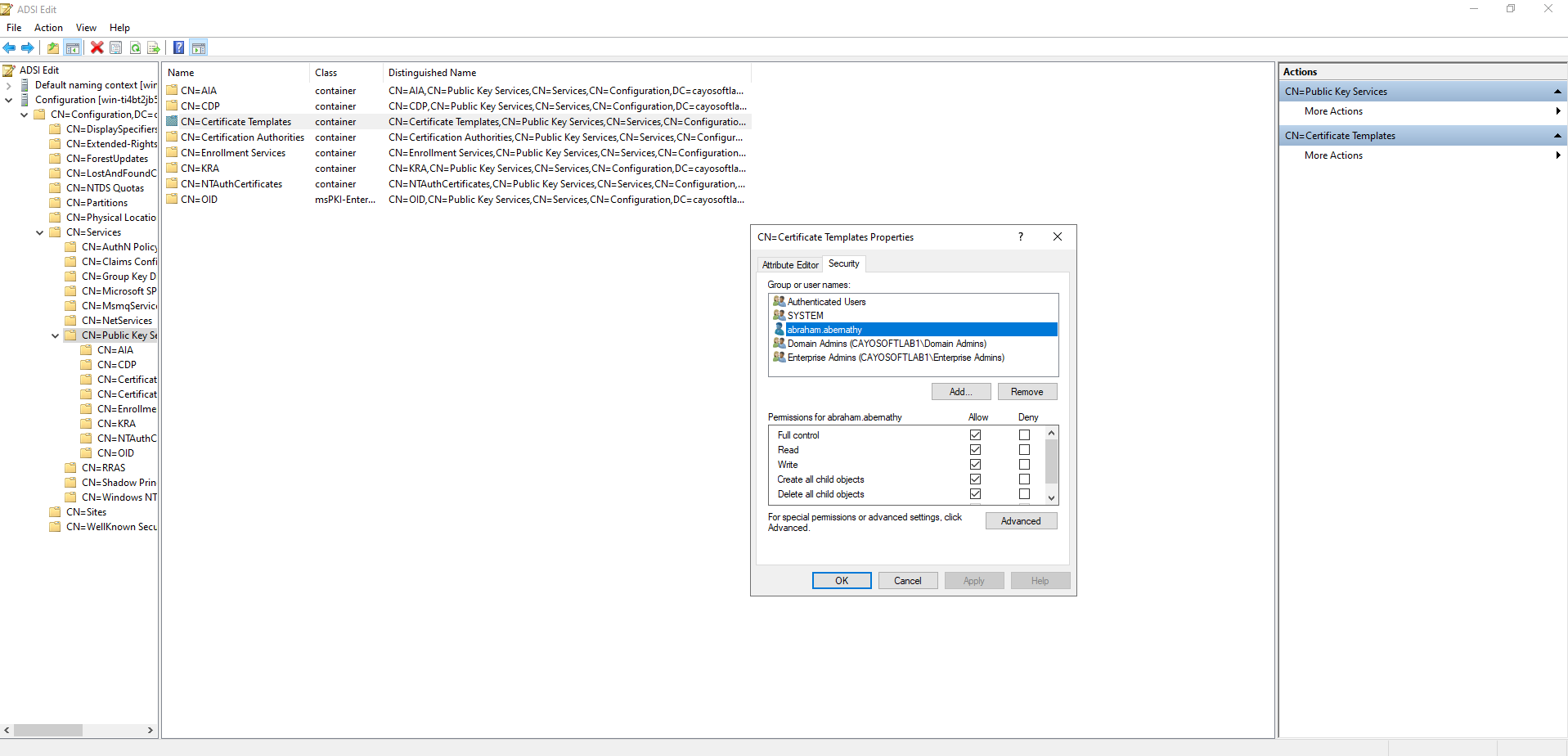The width and height of the screenshot is (1568, 756).
Task: Click the Add... button
Action: point(960,392)
